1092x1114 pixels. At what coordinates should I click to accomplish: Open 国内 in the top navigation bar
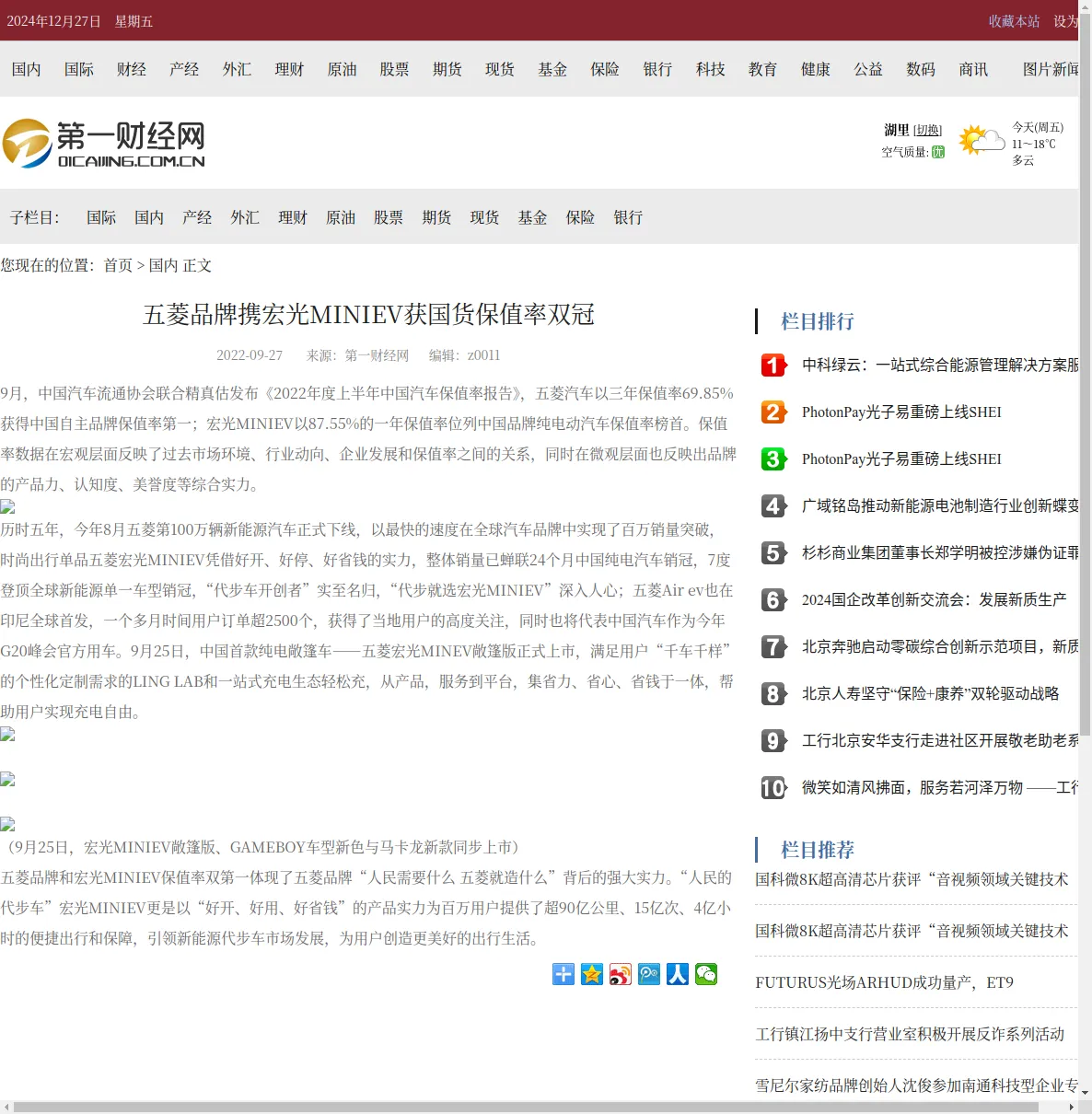point(26,69)
